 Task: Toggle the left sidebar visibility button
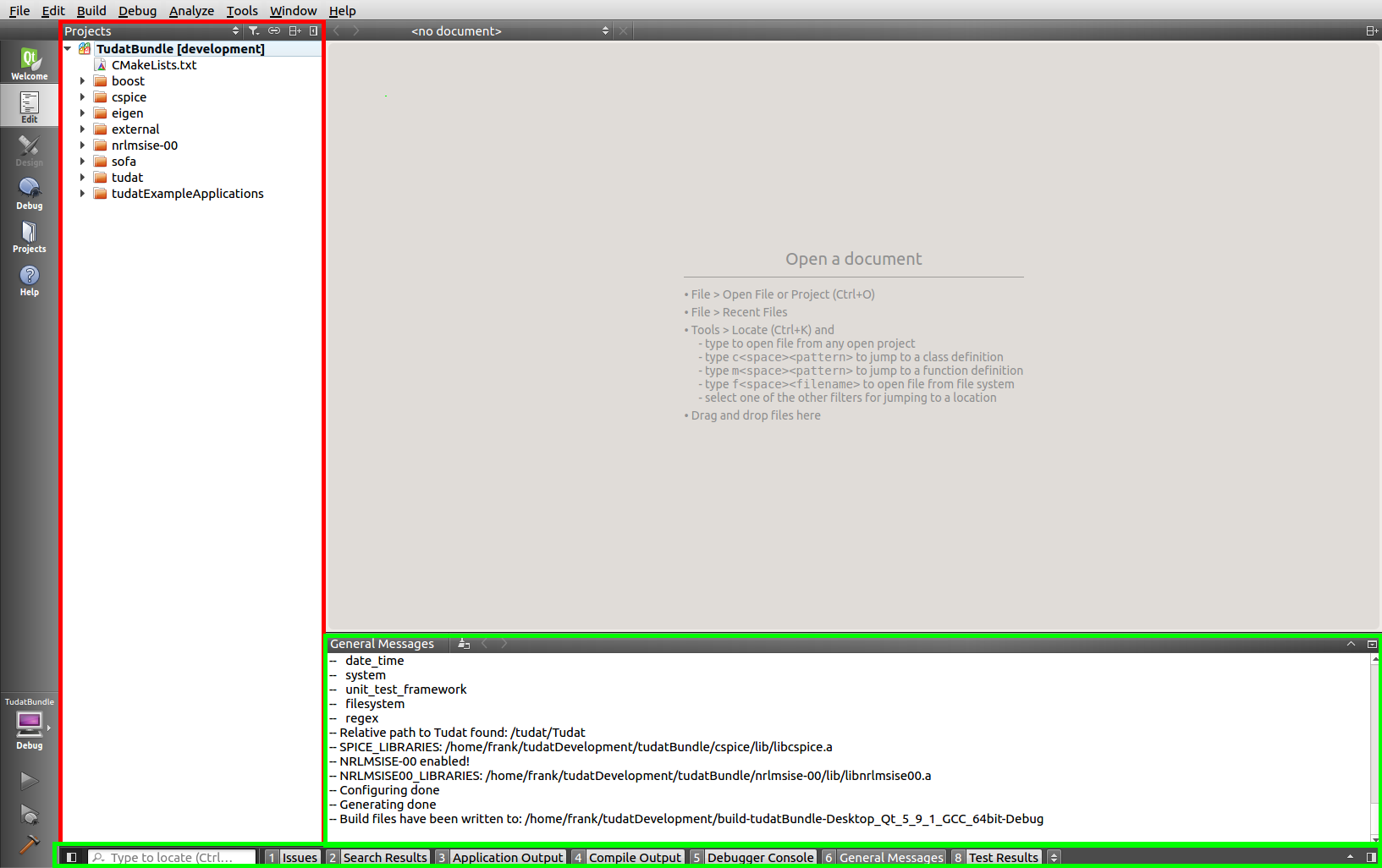72,857
